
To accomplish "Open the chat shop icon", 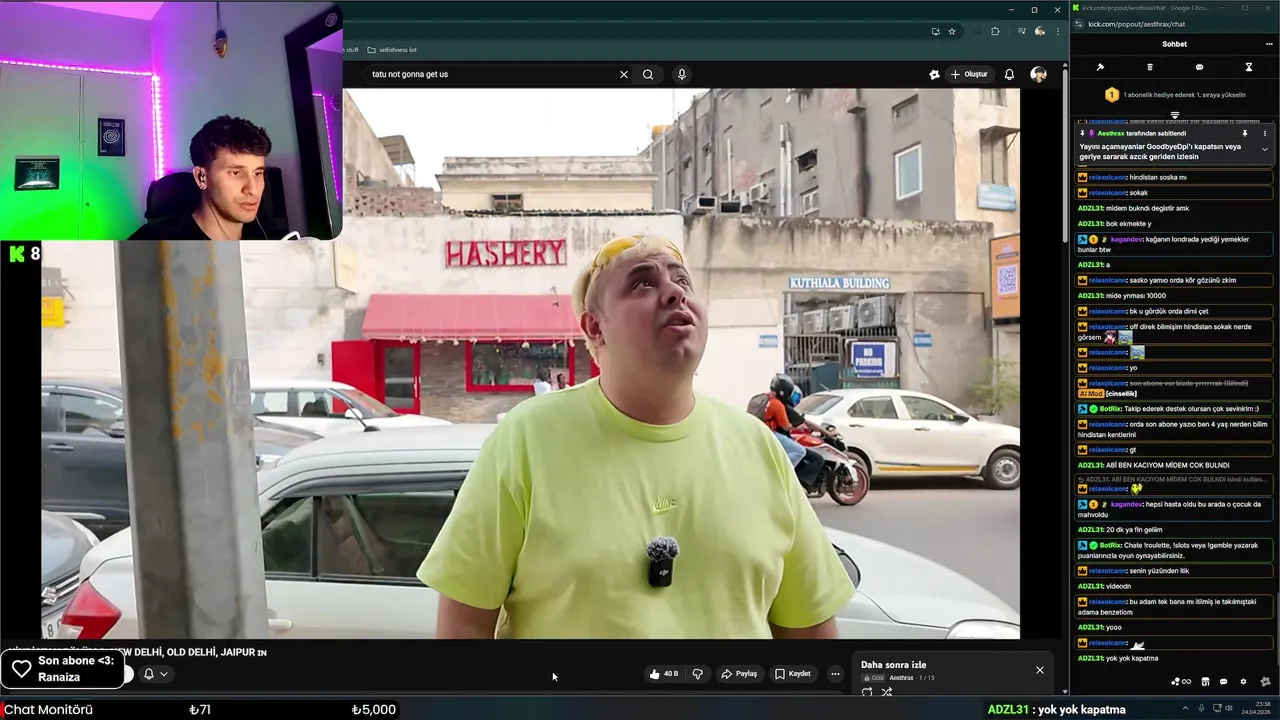I will (x=1205, y=682).
